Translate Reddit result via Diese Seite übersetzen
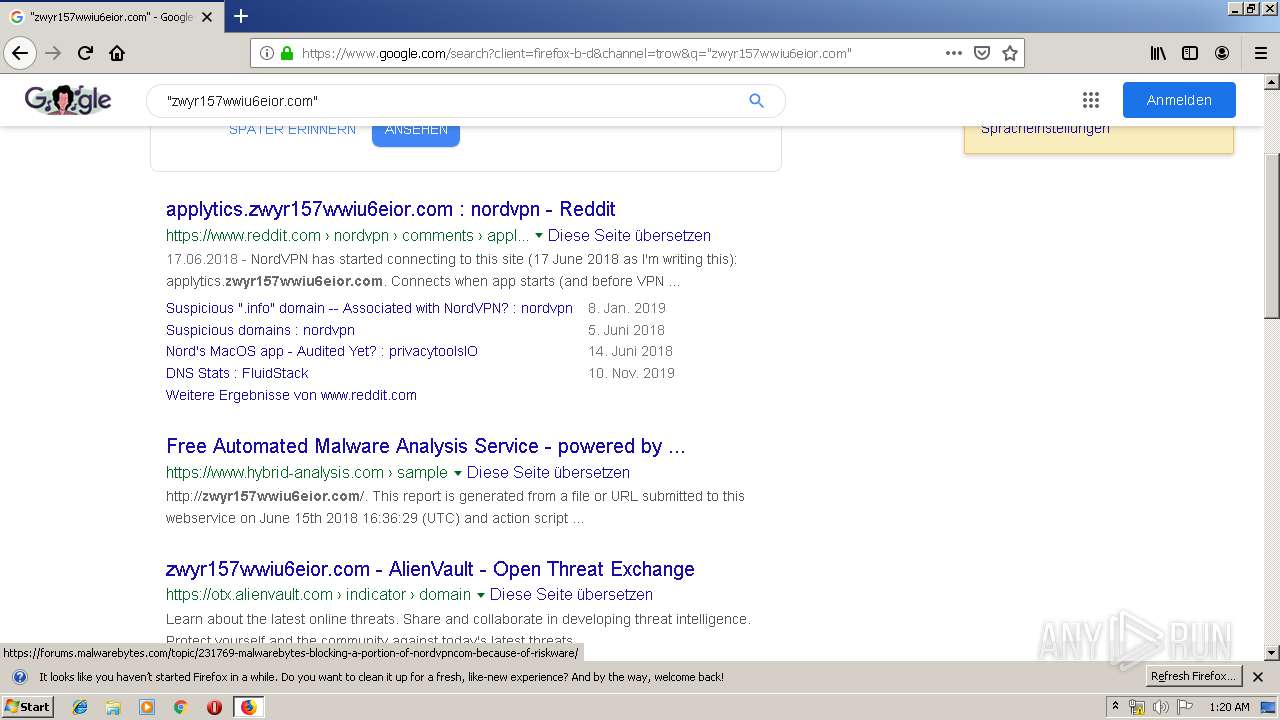Screen dimensions: 1280x720 click(629, 236)
